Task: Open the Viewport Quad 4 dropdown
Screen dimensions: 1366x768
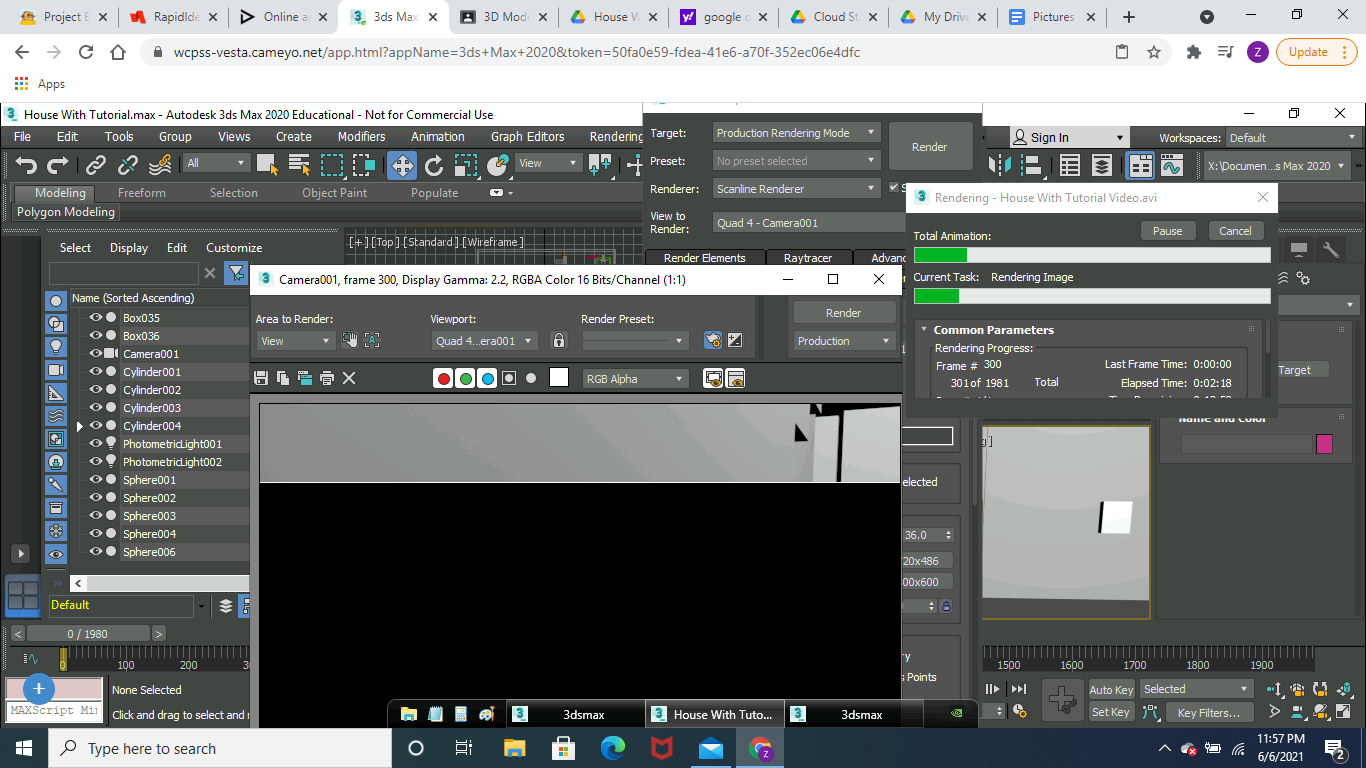Action: tap(485, 341)
